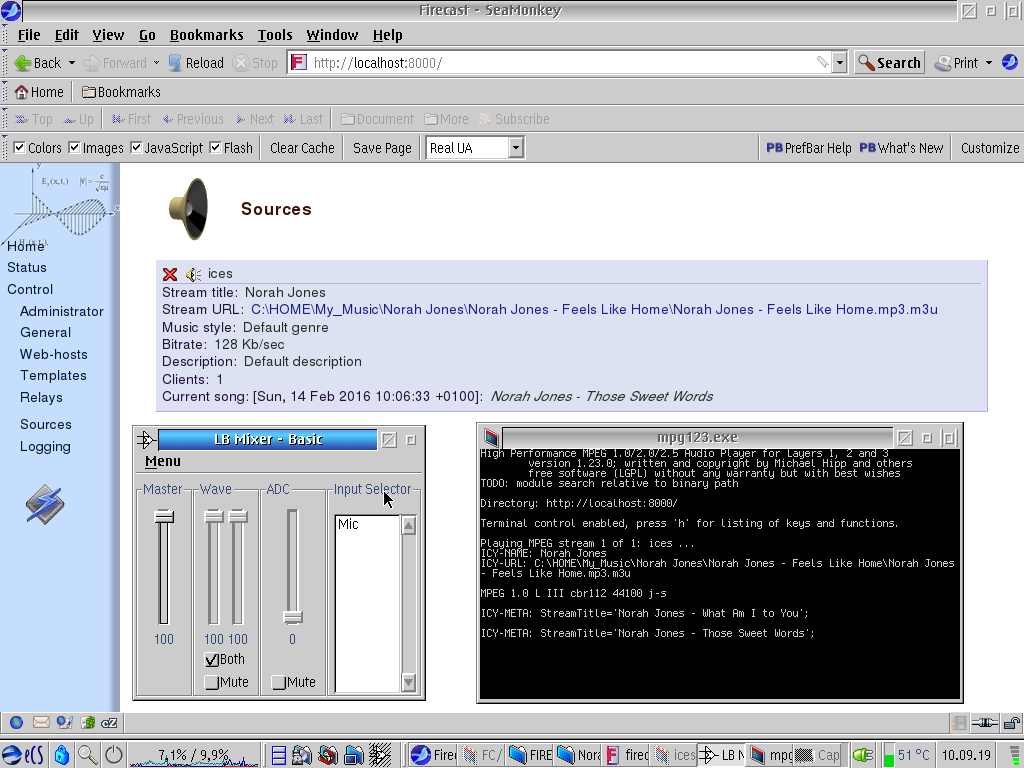Uncheck the Both checkbox under Wave
Viewport: 1024px width, 768px height.
point(212,660)
